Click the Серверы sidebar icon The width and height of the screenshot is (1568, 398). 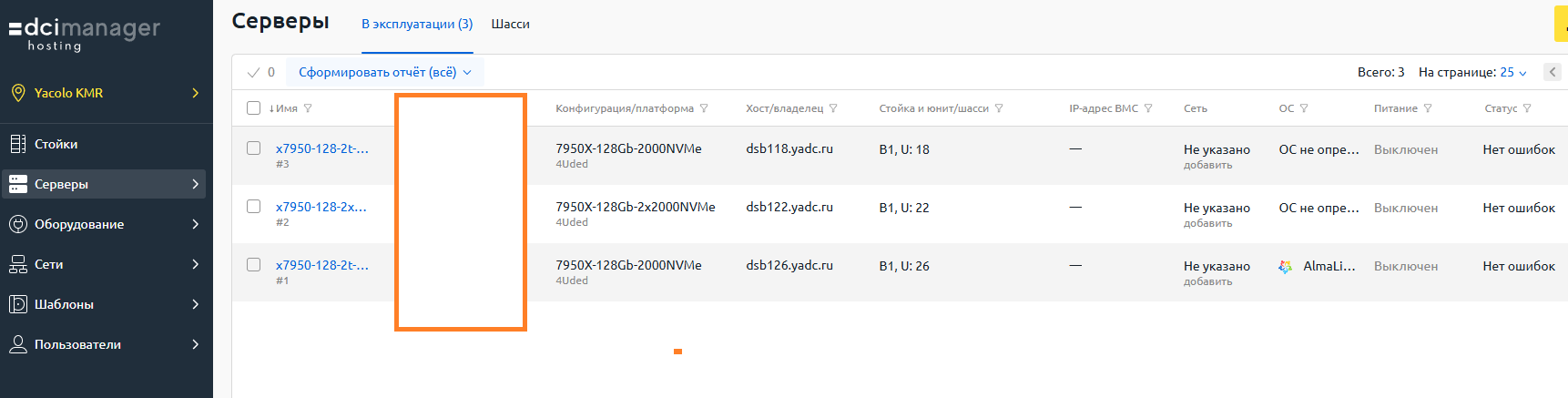coord(18,184)
